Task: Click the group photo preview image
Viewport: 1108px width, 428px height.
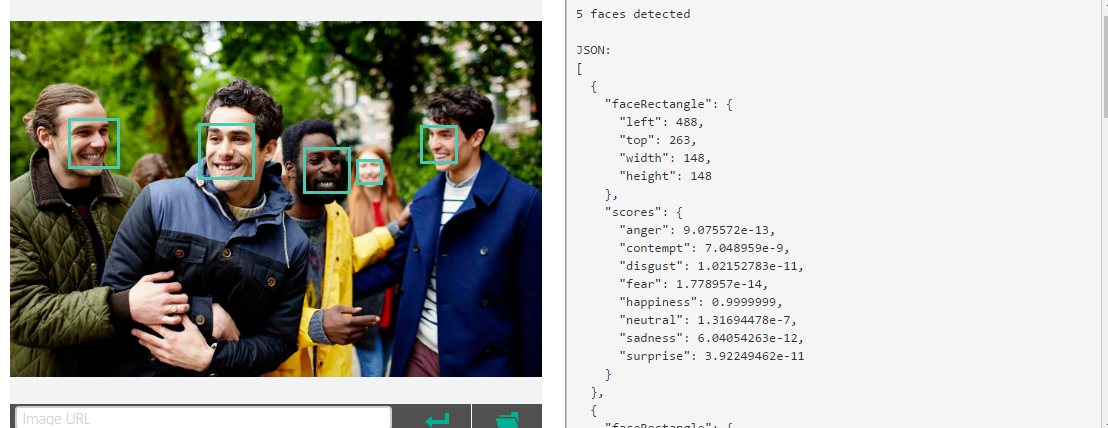Action: [x=276, y=198]
